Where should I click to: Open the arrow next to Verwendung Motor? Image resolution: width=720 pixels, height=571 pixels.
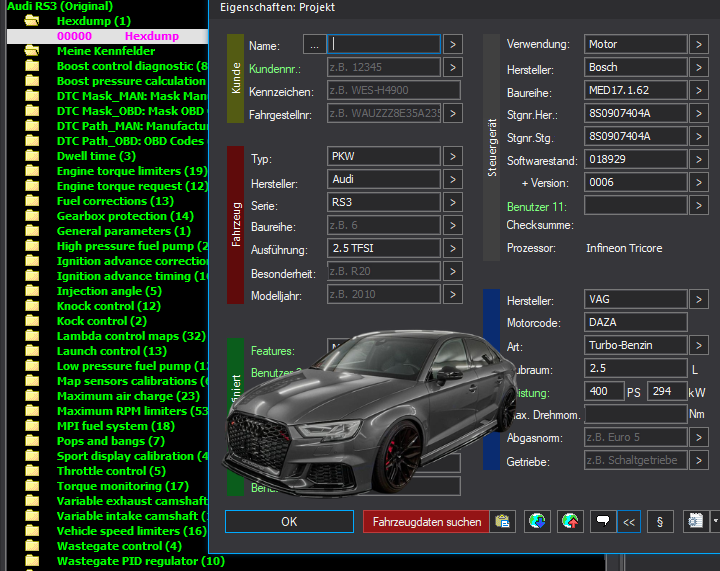[x=699, y=45]
